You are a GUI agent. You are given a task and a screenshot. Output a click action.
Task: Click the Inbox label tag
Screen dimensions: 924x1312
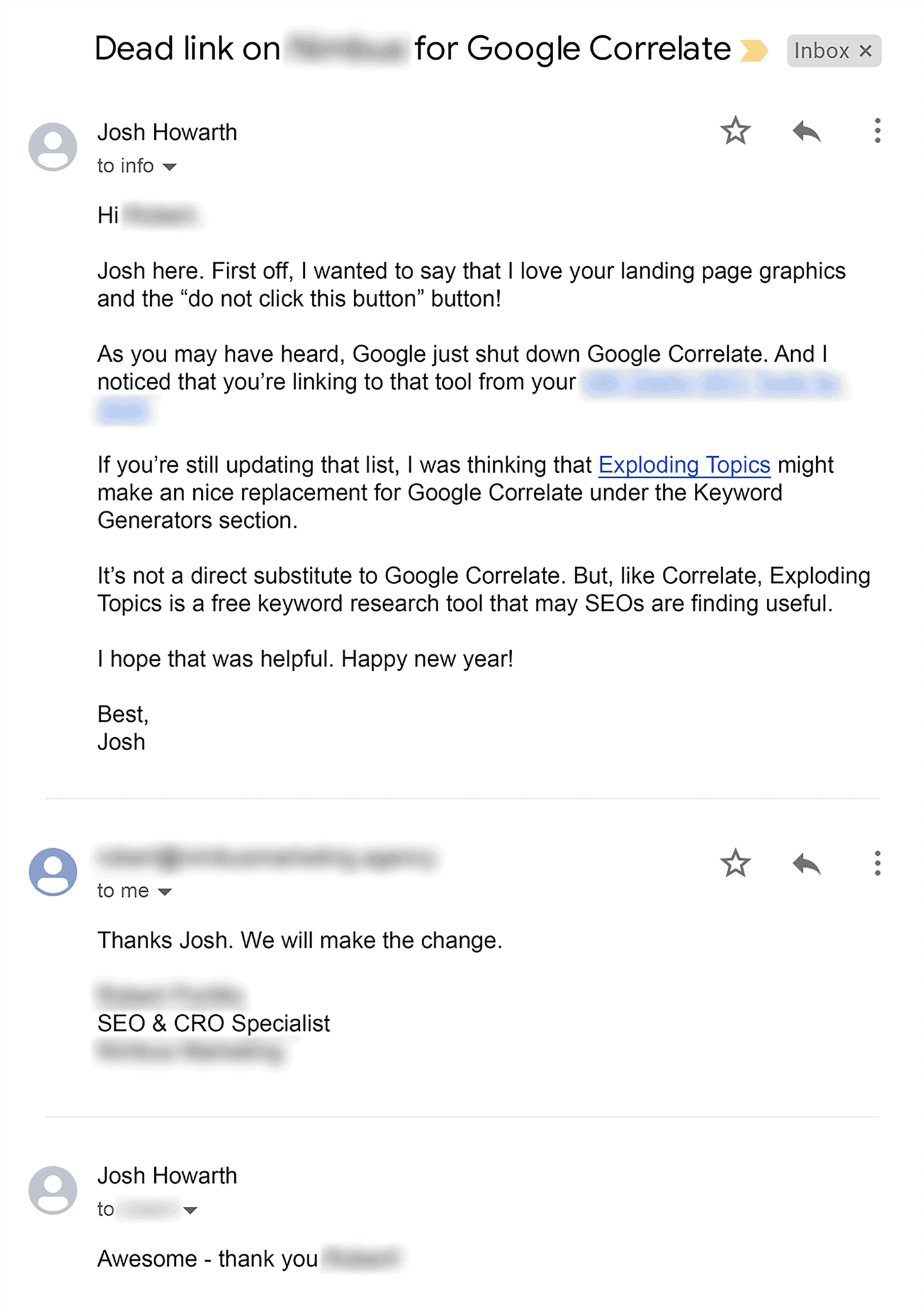(821, 51)
